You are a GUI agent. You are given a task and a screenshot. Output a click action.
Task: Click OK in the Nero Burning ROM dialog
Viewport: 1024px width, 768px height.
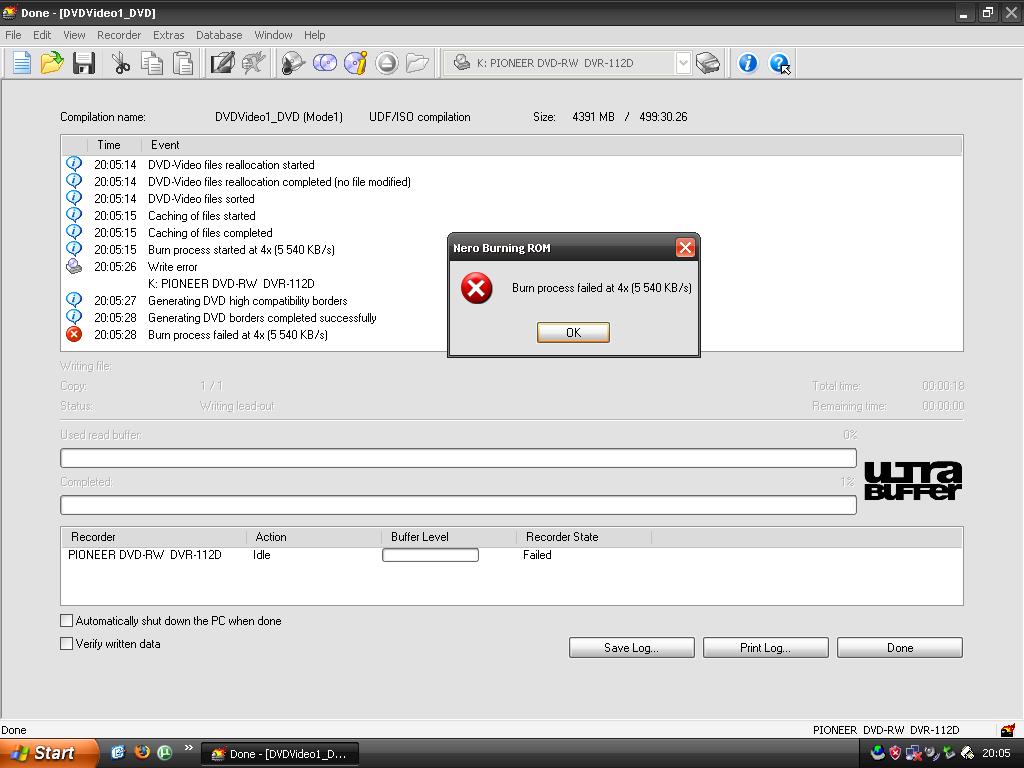(573, 332)
